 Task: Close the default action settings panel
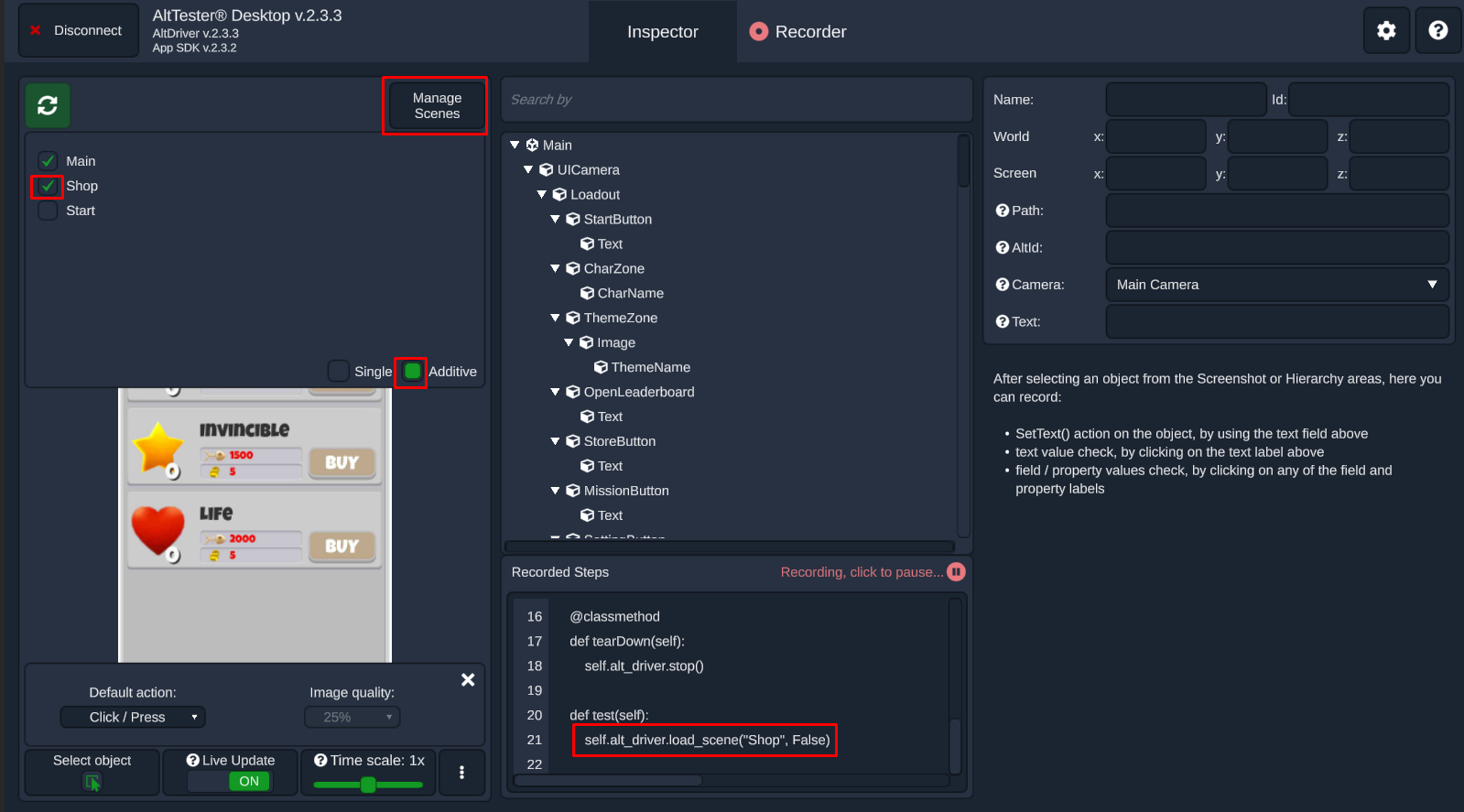click(468, 679)
